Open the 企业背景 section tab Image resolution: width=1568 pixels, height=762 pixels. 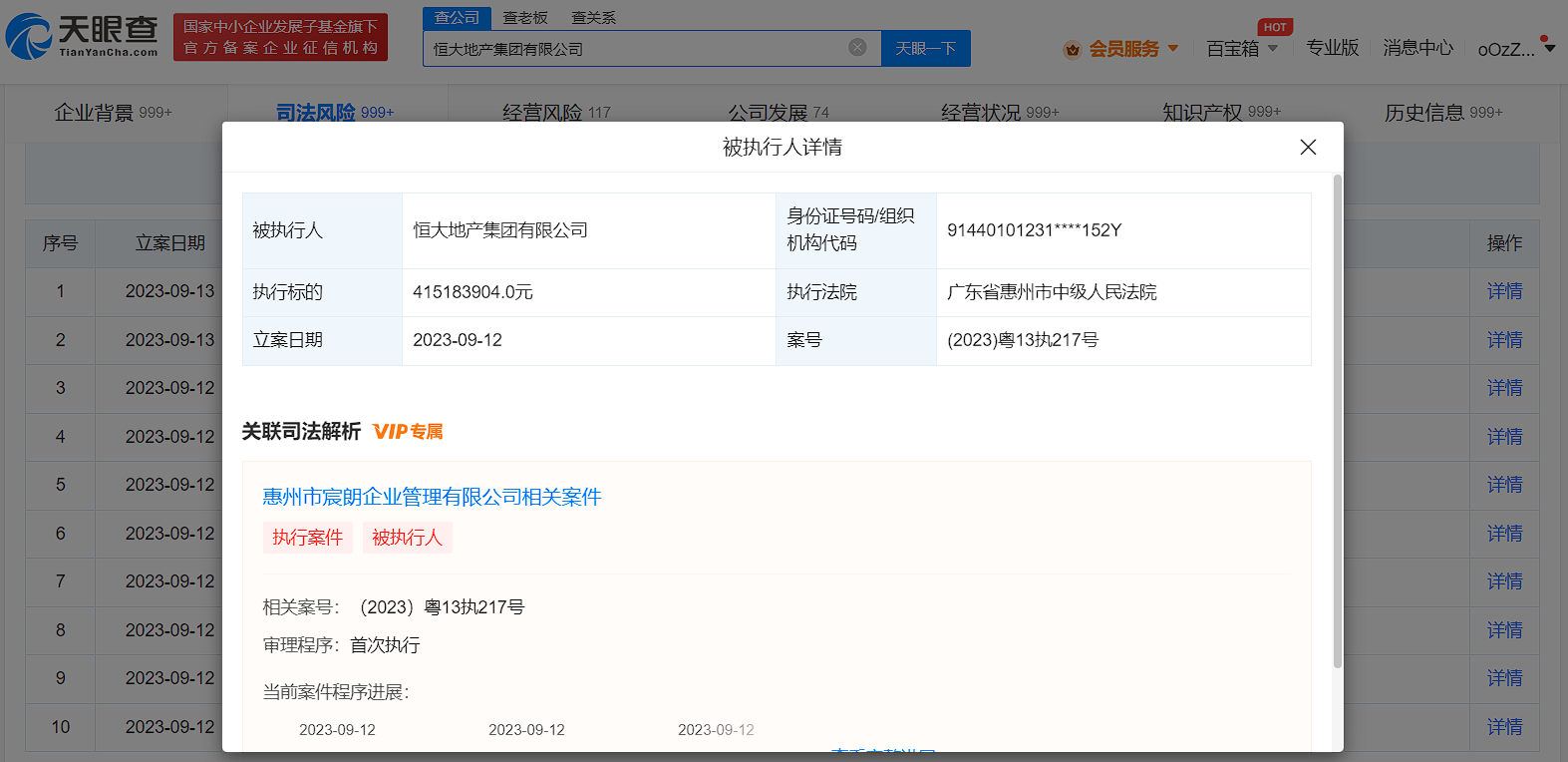click(x=113, y=113)
